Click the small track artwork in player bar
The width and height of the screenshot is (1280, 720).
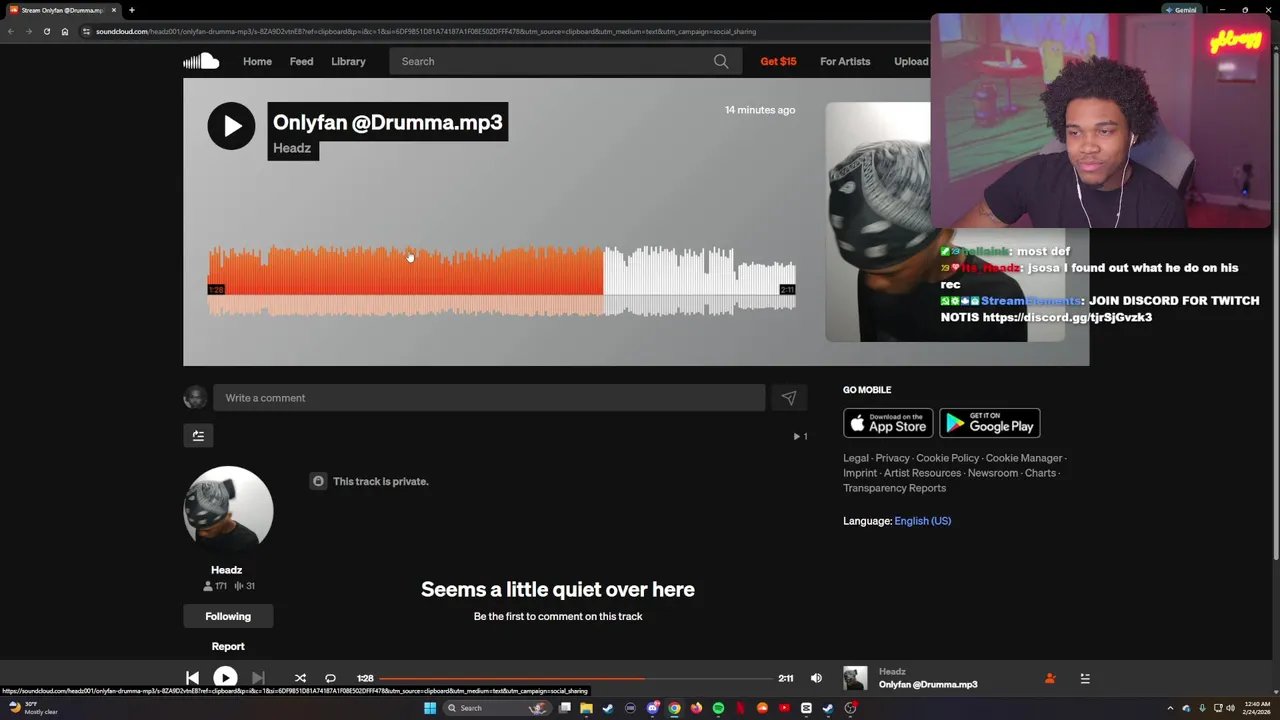(855, 678)
